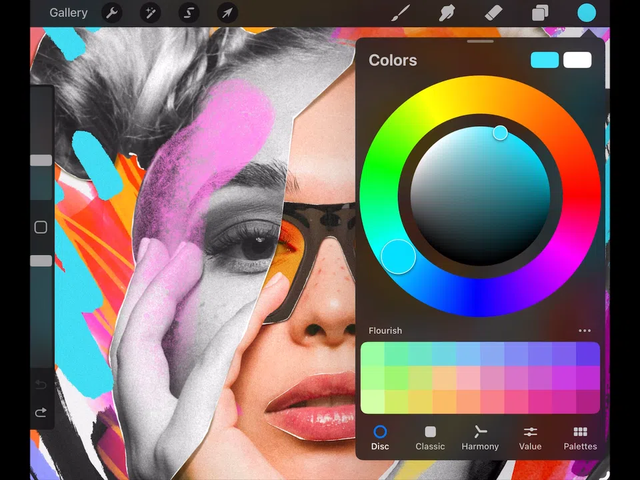Viewport: 640px width, 480px height.
Task: Select the primary cyan color swatch
Action: click(x=544, y=60)
